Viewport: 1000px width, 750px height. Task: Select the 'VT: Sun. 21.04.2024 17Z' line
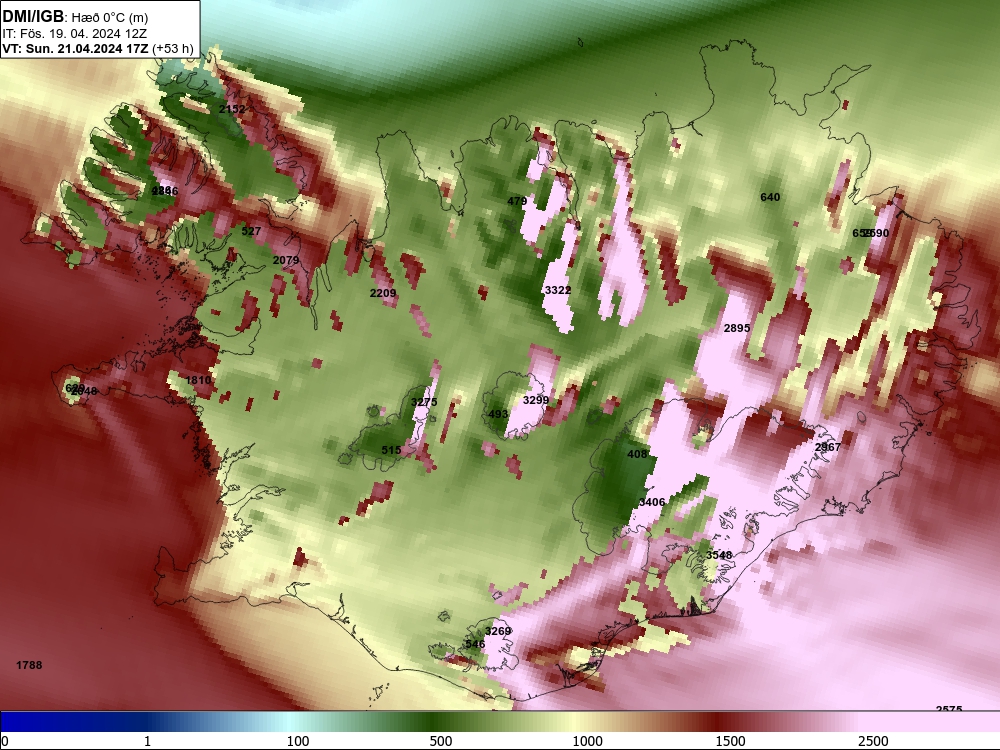click(x=75, y=49)
